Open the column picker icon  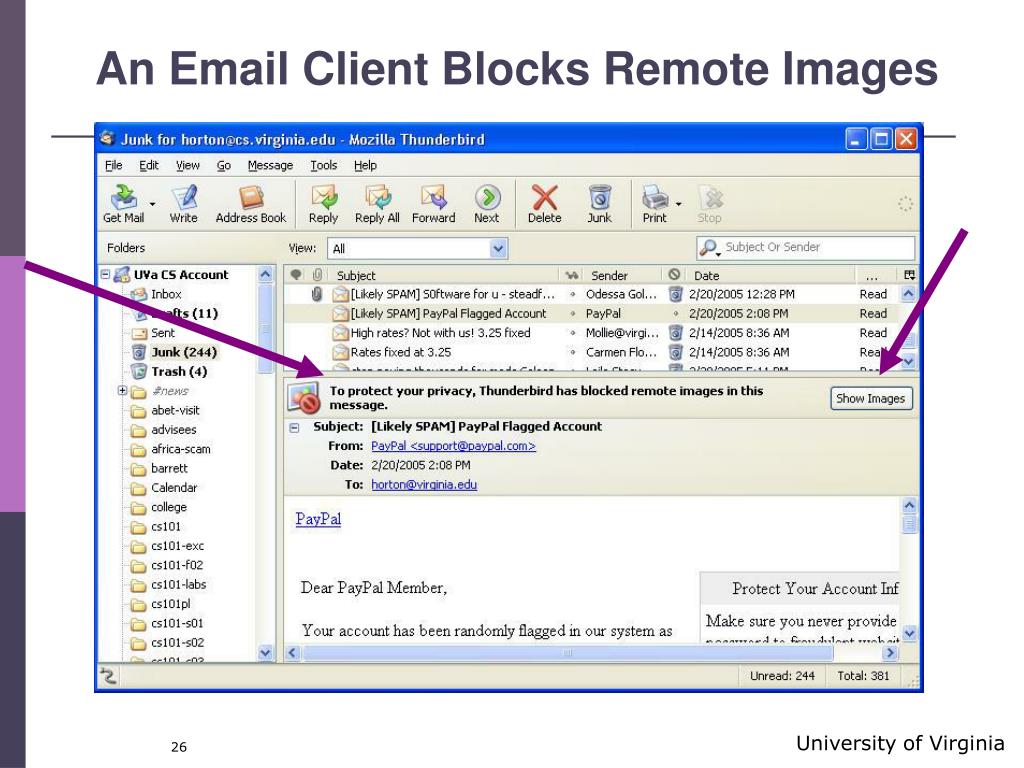[909, 275]
